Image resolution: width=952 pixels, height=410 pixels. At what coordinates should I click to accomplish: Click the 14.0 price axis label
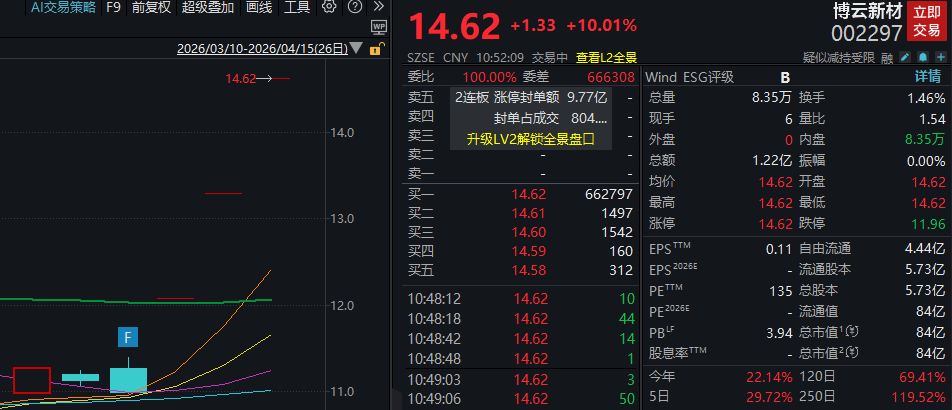click(342, 132)
